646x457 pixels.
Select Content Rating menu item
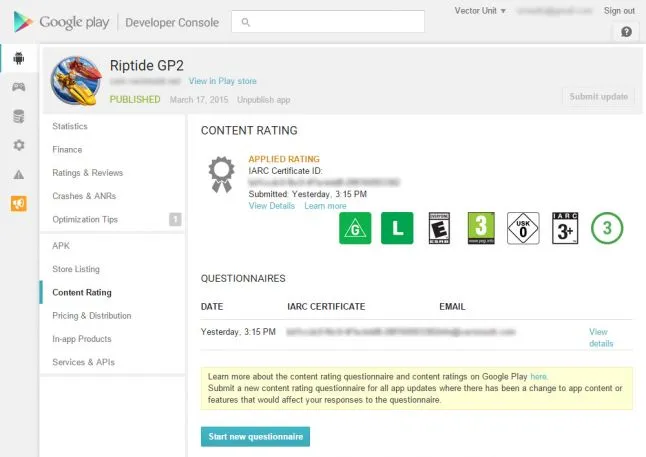click(x=82, y=293)
